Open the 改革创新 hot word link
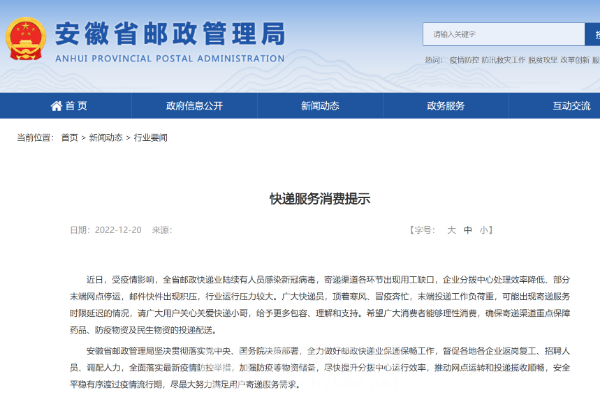Image resolution: width=600 pixels, height=397 pixels. coord(575,60)
